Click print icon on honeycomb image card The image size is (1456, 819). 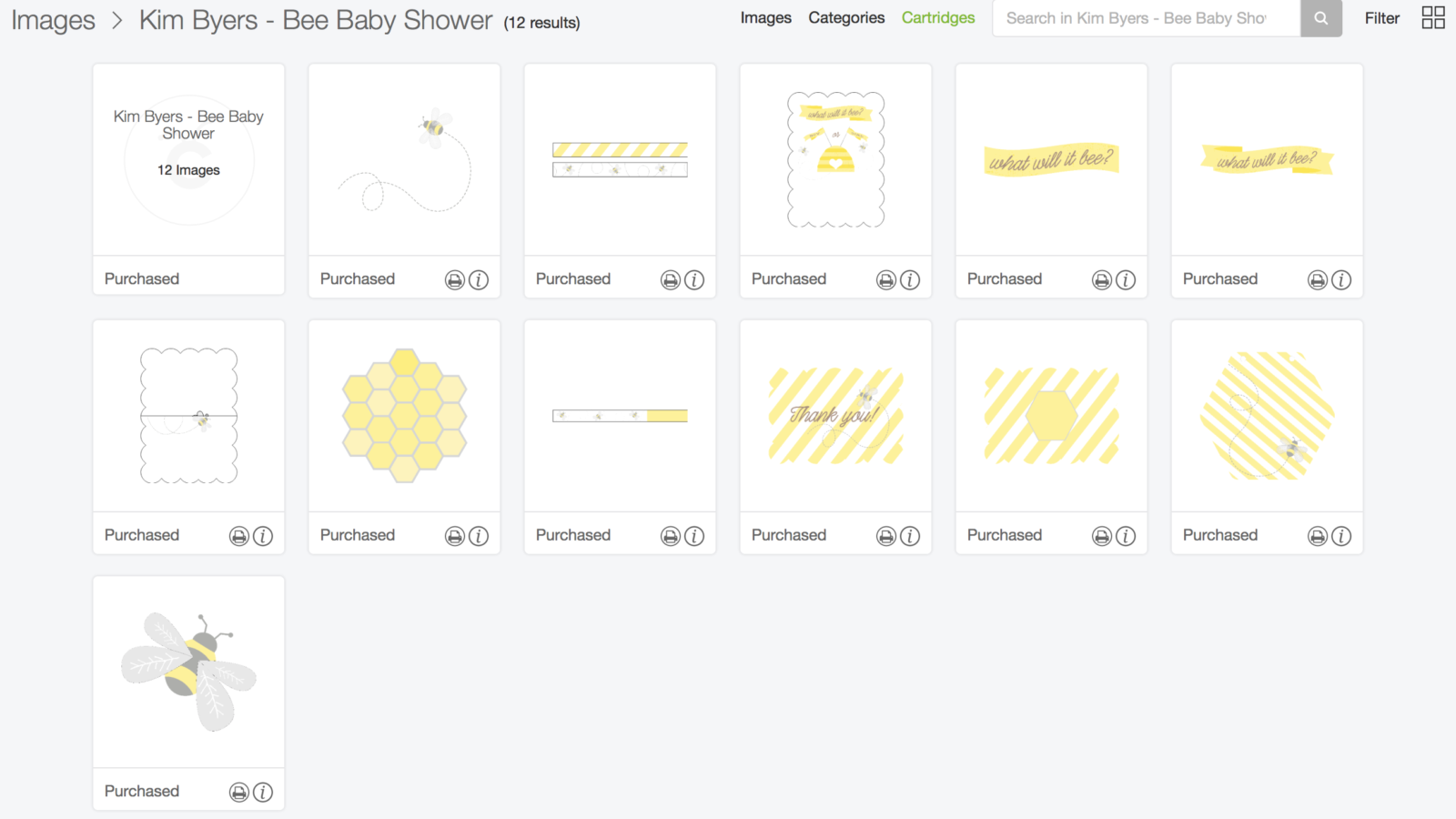(x=455, y=537)
